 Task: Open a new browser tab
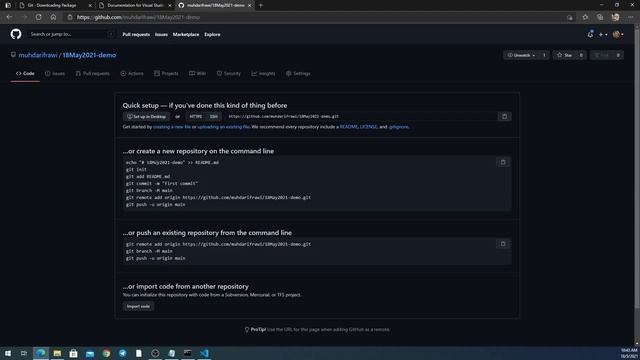[x=260, y=5]
